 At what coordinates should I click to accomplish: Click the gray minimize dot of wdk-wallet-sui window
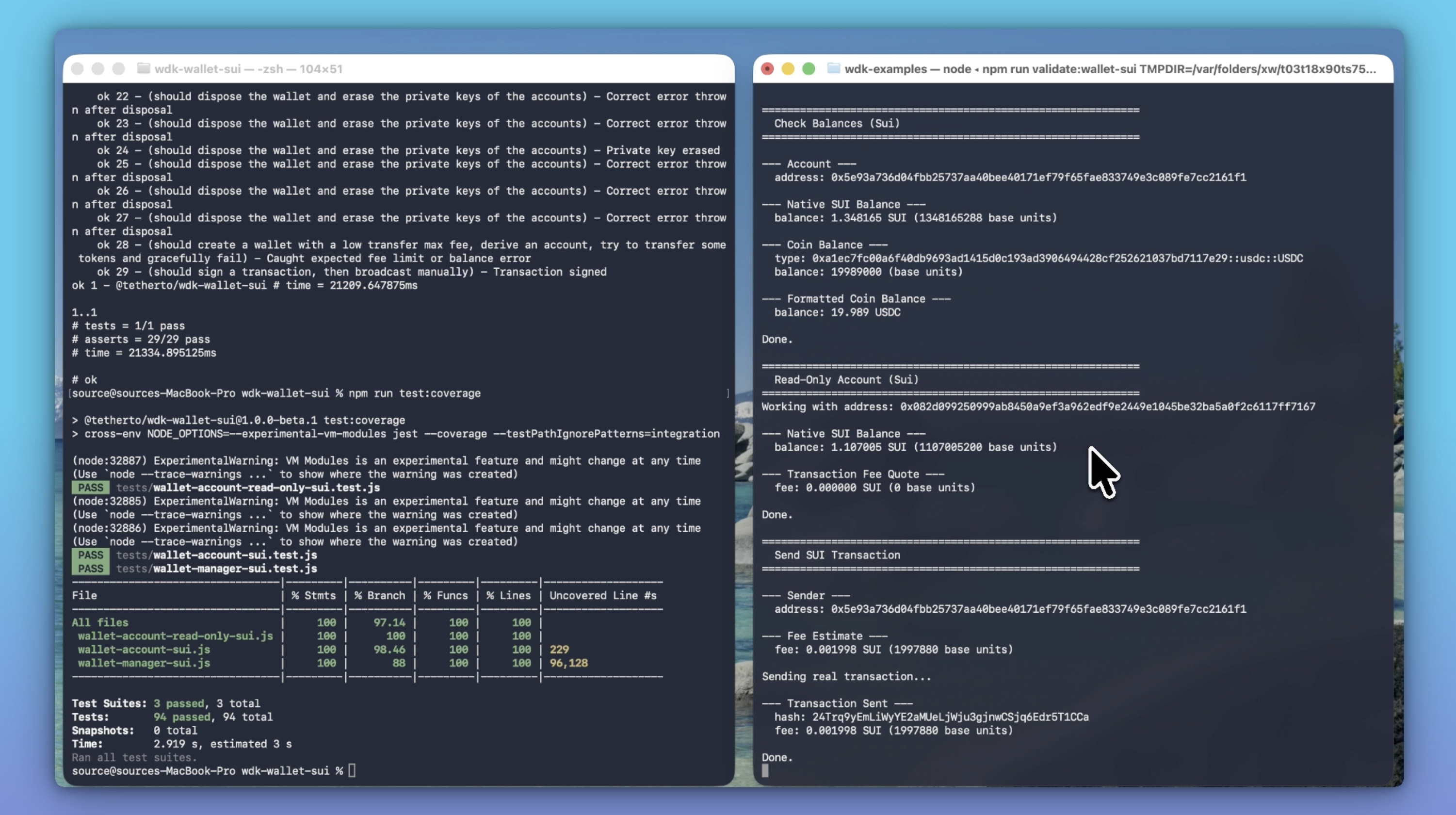98,68
